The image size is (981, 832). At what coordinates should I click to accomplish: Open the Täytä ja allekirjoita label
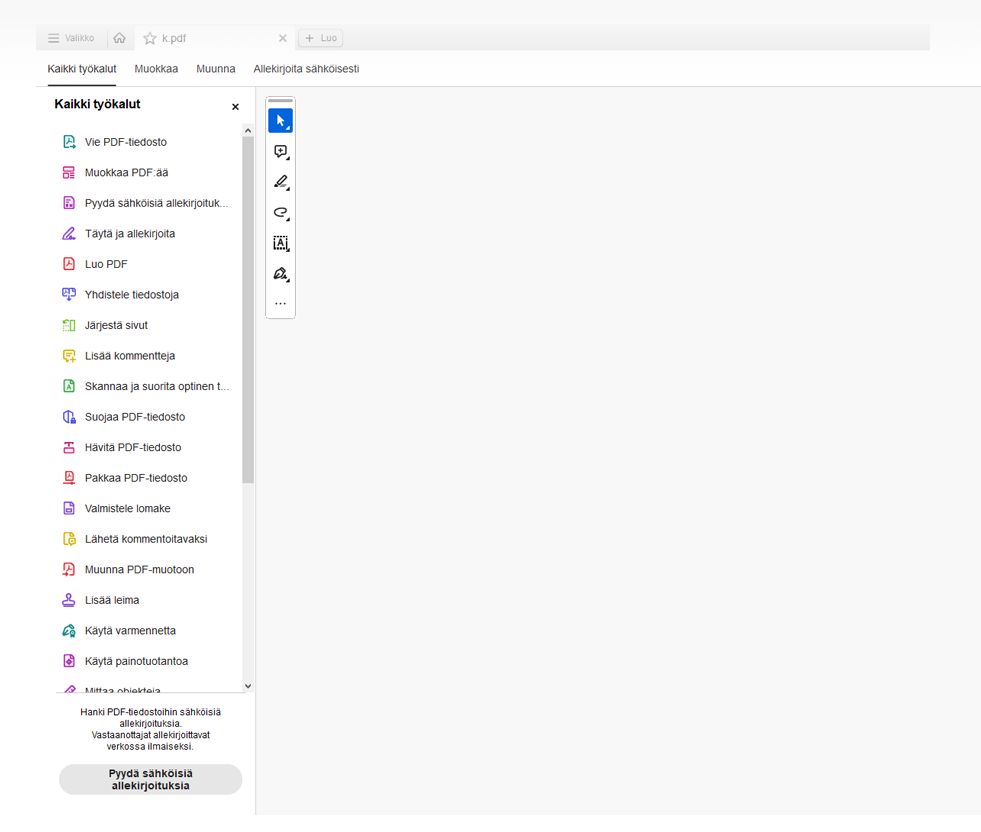[x=130, y=234]
